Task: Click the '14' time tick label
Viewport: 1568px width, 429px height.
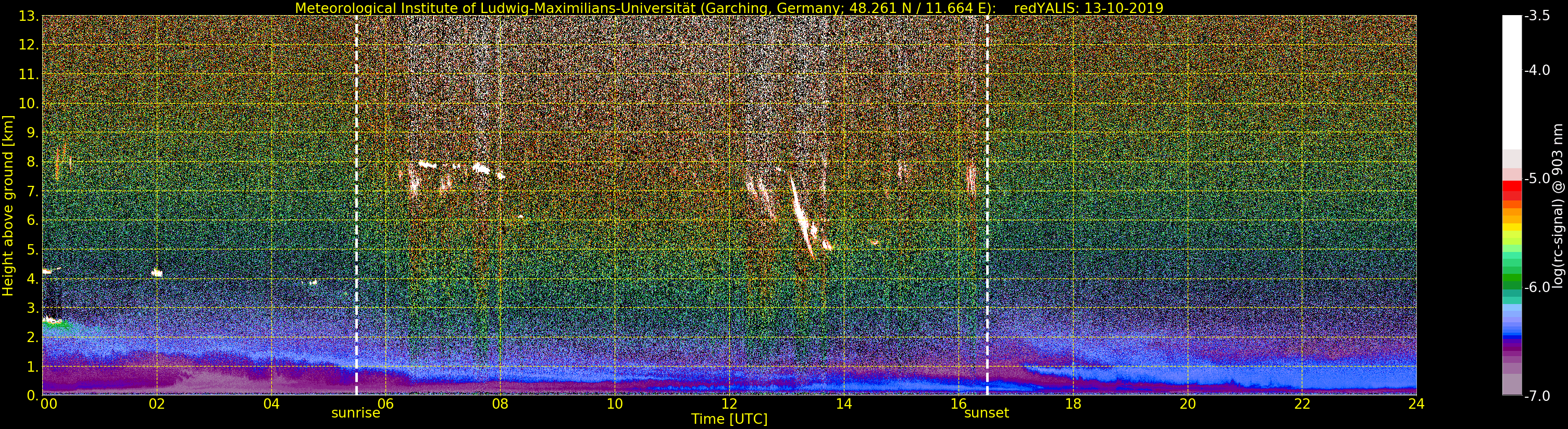Action: click(844, 403)
